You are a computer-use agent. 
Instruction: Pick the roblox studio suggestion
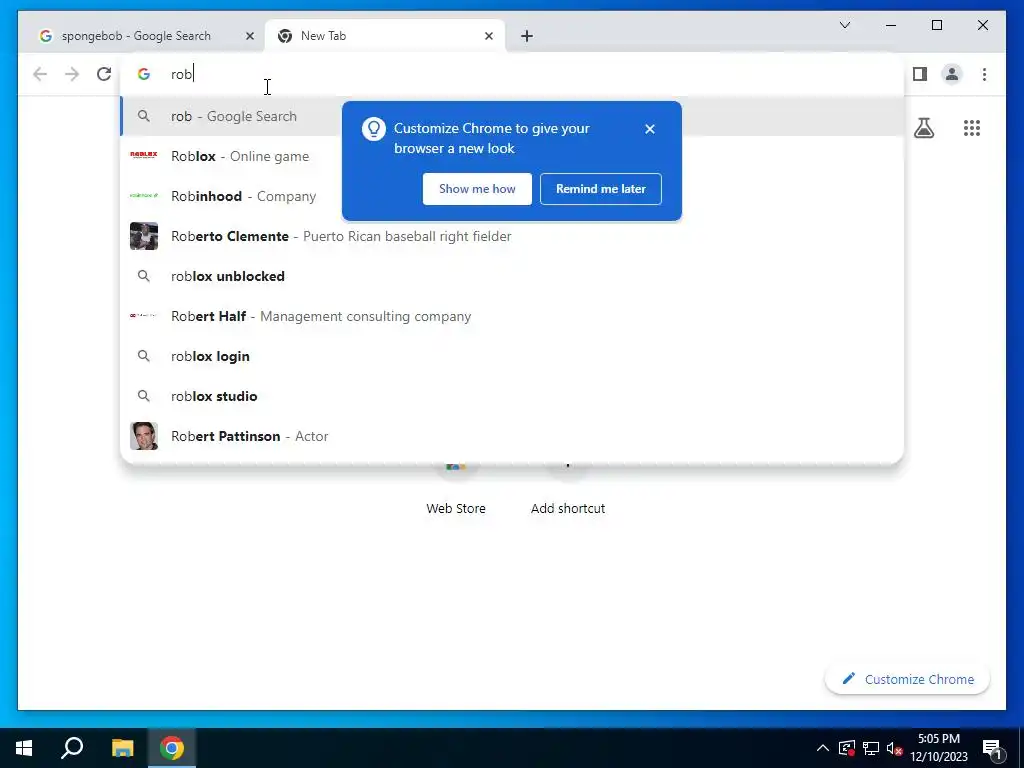(513, 396)
